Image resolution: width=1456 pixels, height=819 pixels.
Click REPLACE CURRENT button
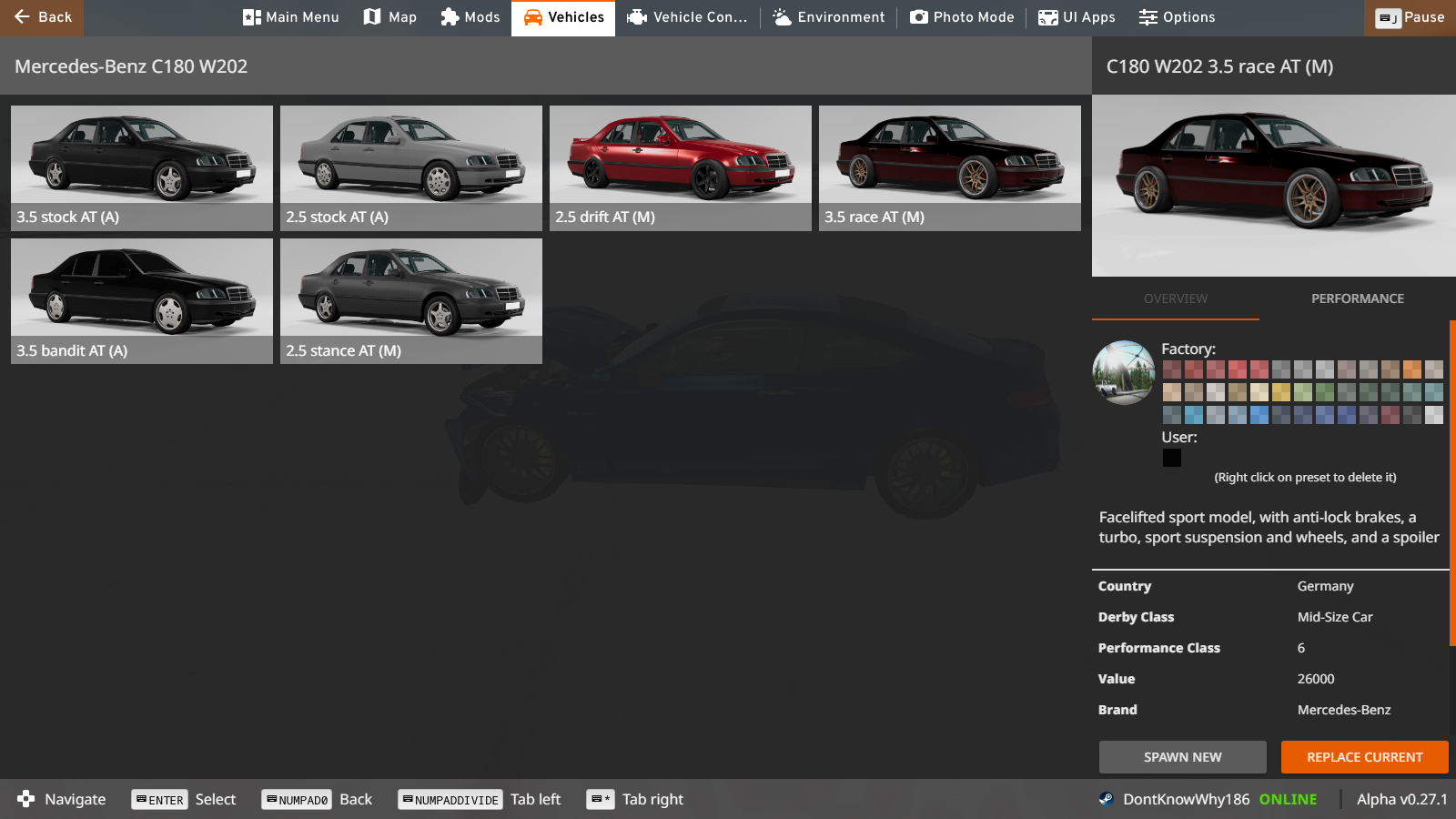click(x=1365, y=757)
